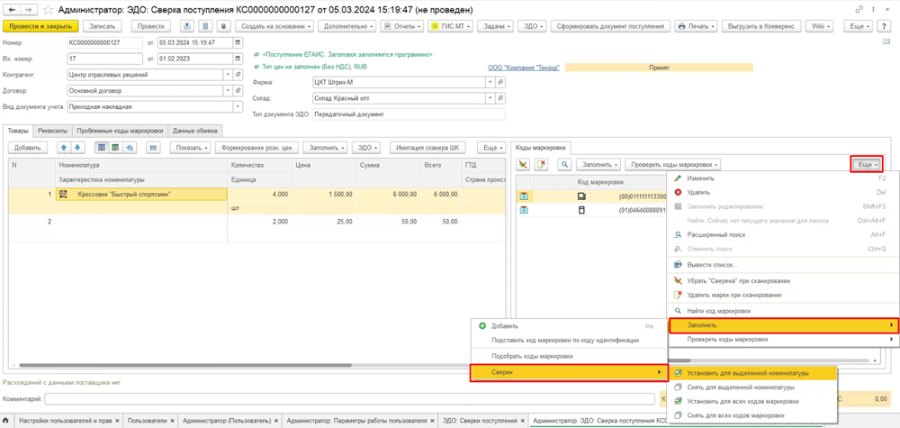Open Создать на основании dropdown
The image size is (900, 428).
pyautogui.click(x=276, y=26)
